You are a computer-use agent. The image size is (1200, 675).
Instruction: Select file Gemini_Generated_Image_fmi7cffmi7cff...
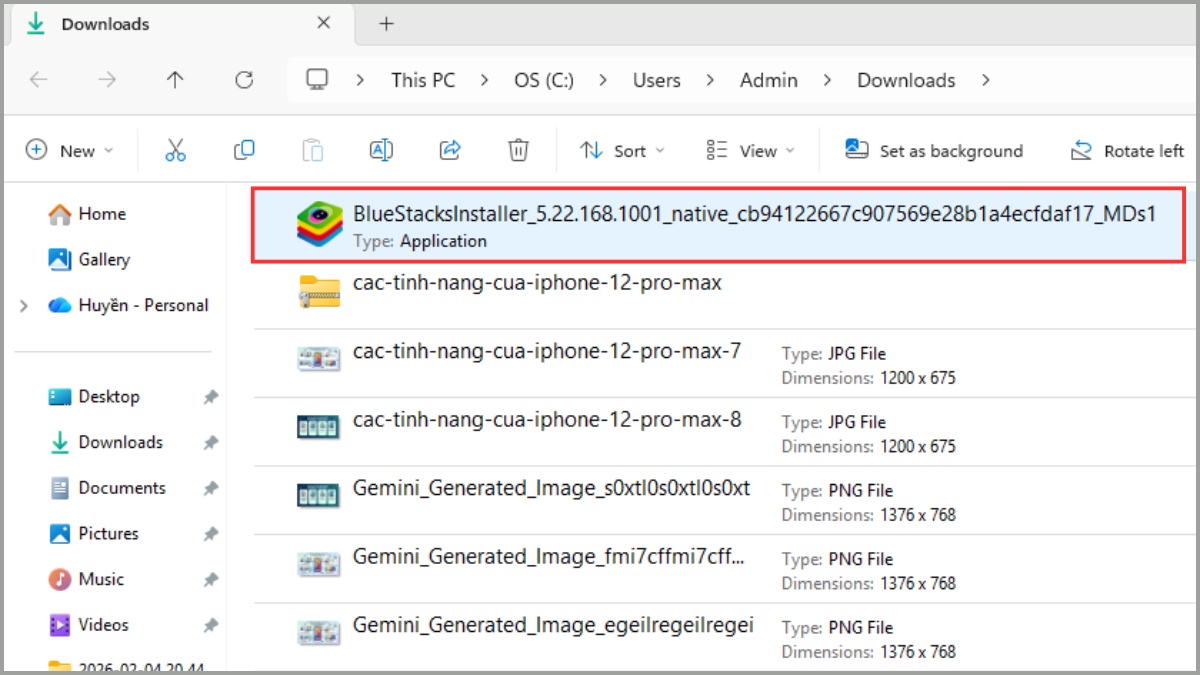pos(548,557)
